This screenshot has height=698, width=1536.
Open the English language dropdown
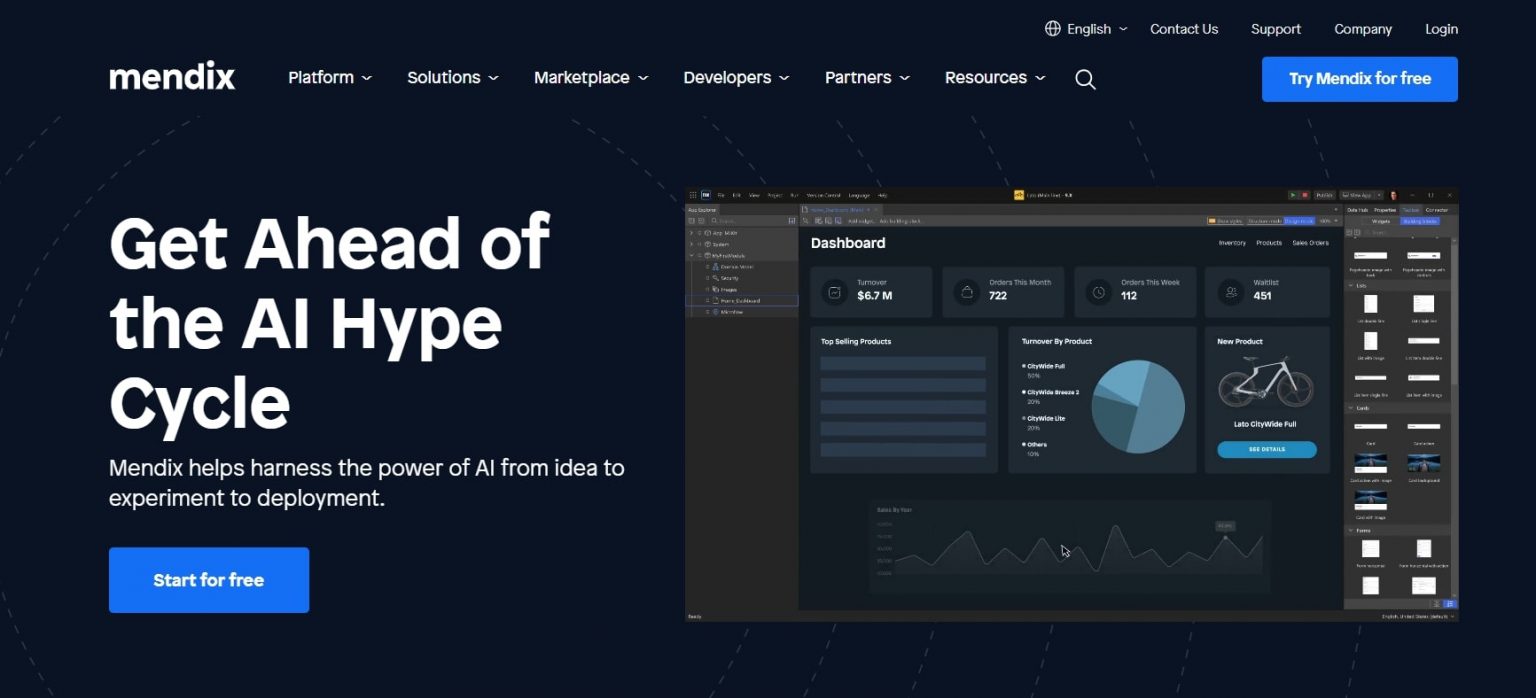point(1095,29)
